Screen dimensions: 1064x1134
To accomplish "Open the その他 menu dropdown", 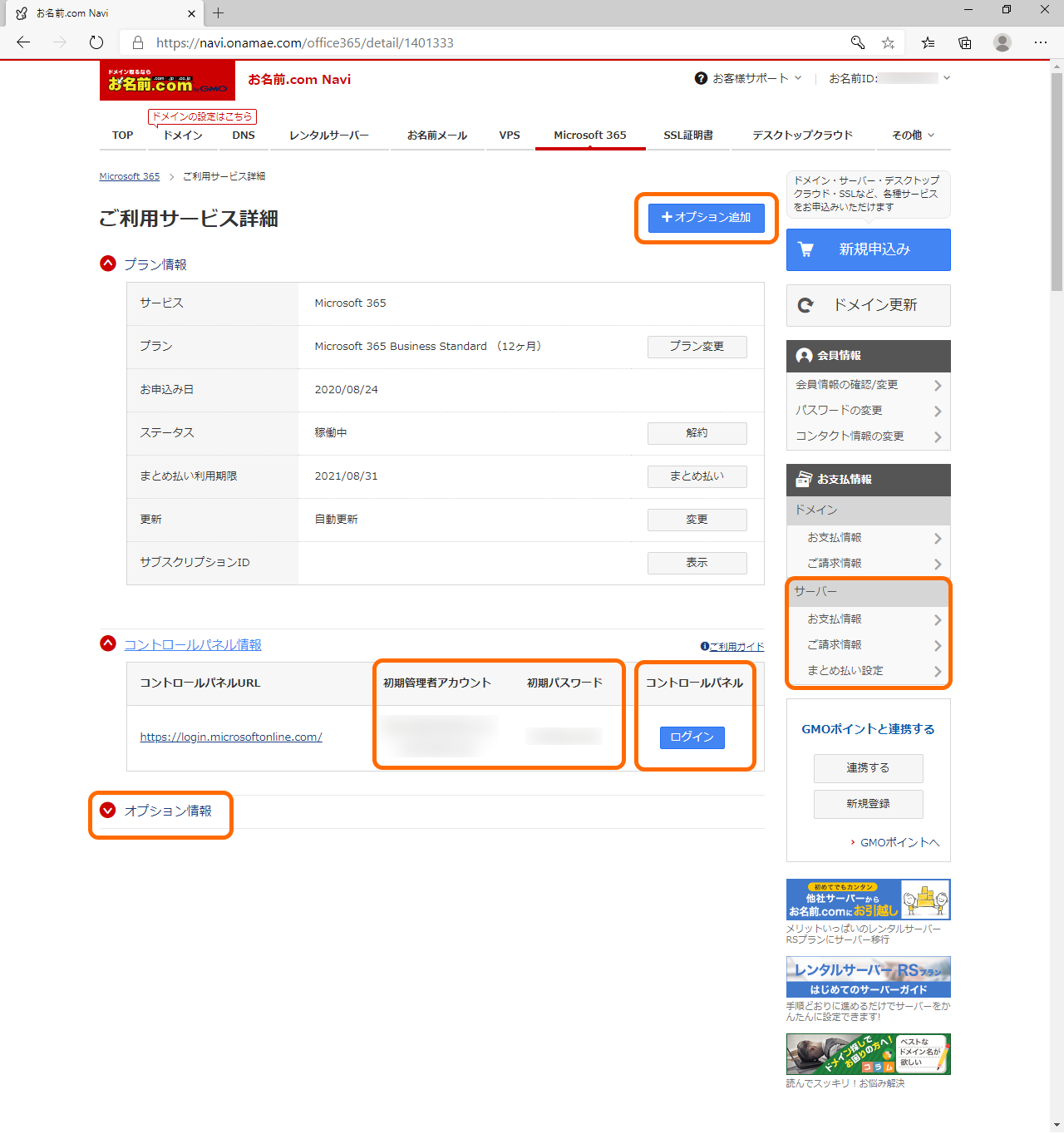I will tap(913, 135).
